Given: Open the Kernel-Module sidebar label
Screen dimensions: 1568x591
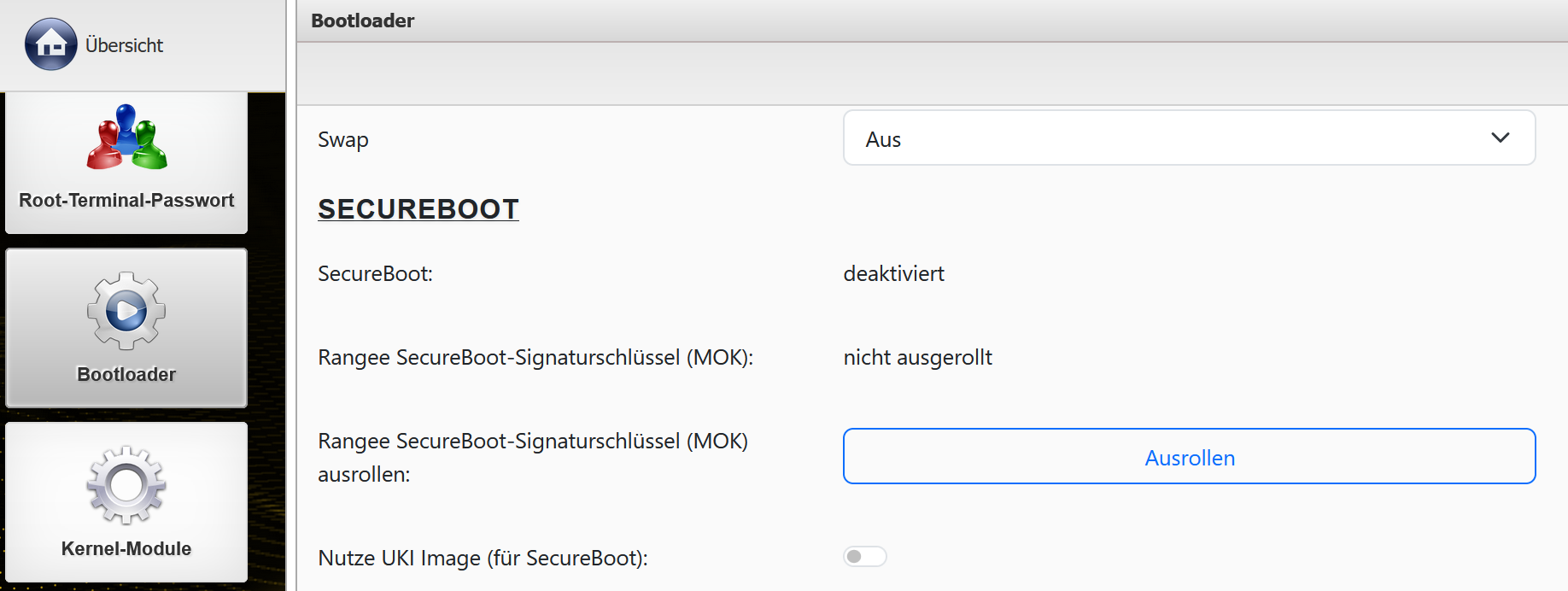Looking at the screenshot, I should click(x=126, y=548).
